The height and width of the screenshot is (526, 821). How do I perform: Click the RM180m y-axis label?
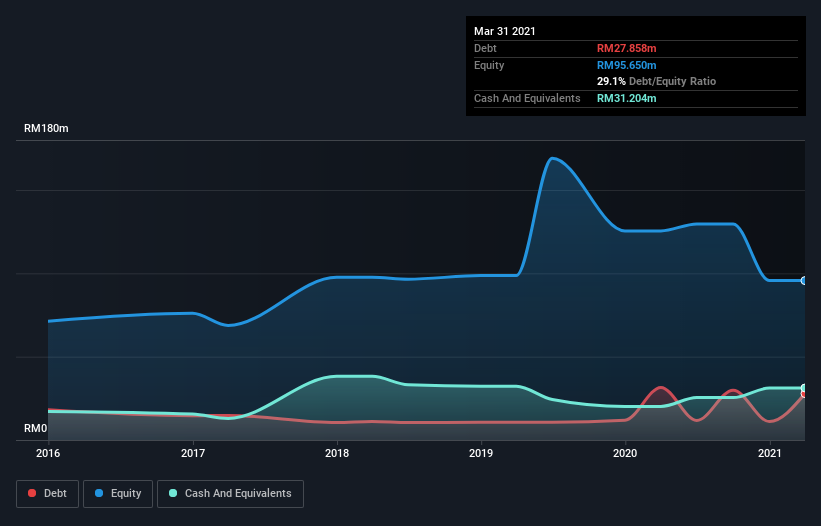[x=46, y=128]
